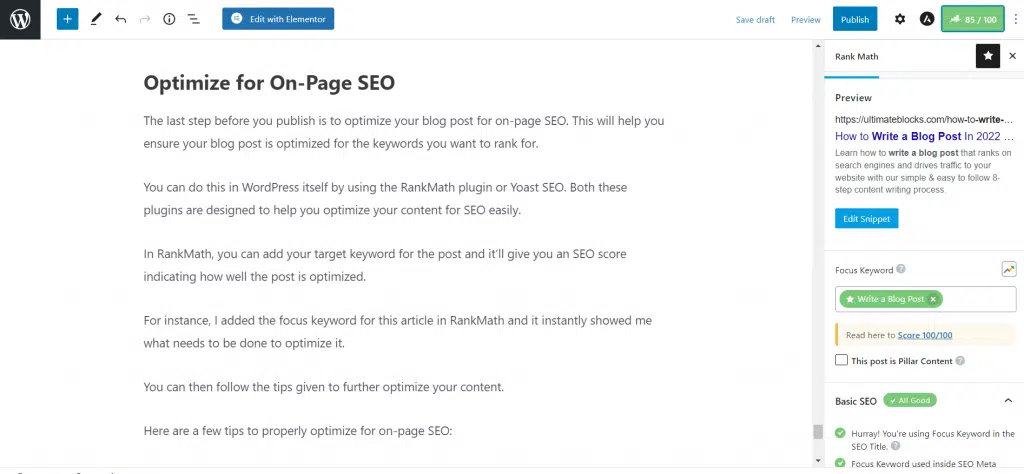Close the Rank Math sidebar
This screenshot has height=474, width=1024.
tap(1012, 56)
